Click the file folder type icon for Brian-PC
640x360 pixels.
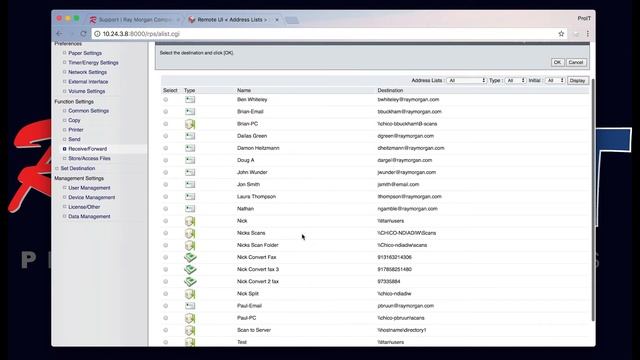190,124
